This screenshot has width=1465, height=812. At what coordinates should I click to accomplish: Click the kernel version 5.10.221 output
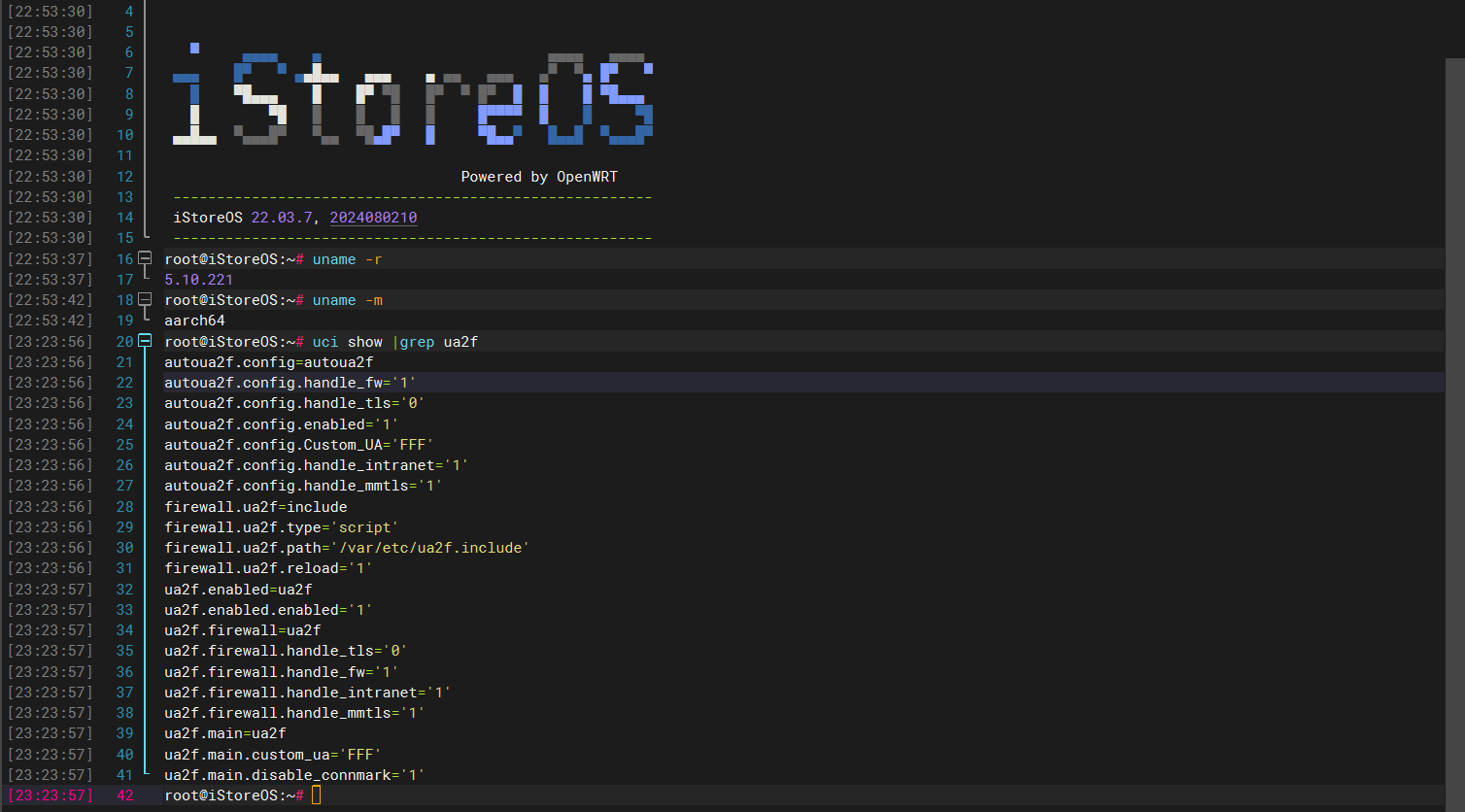[x=198, y=280]
